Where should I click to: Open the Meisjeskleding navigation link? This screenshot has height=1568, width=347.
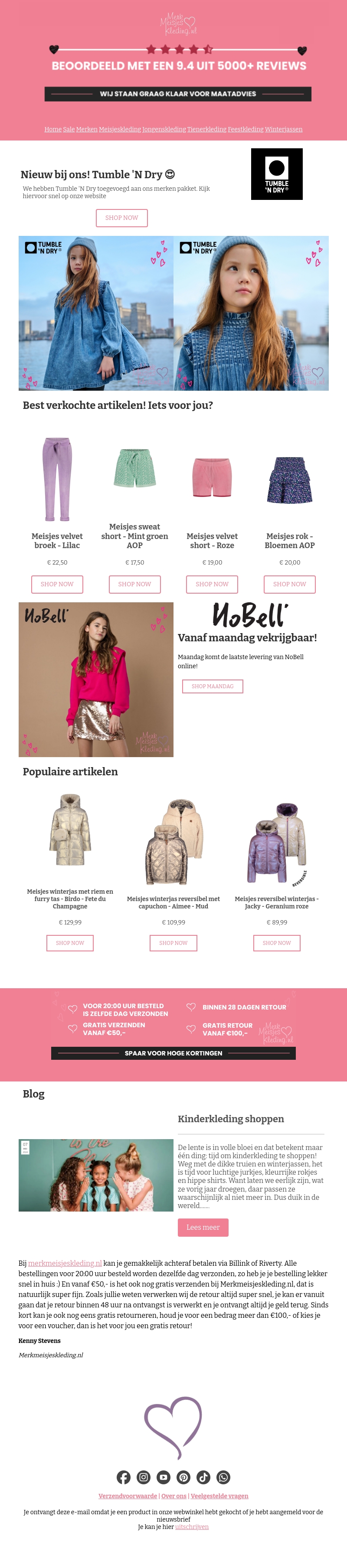(120, 129)
